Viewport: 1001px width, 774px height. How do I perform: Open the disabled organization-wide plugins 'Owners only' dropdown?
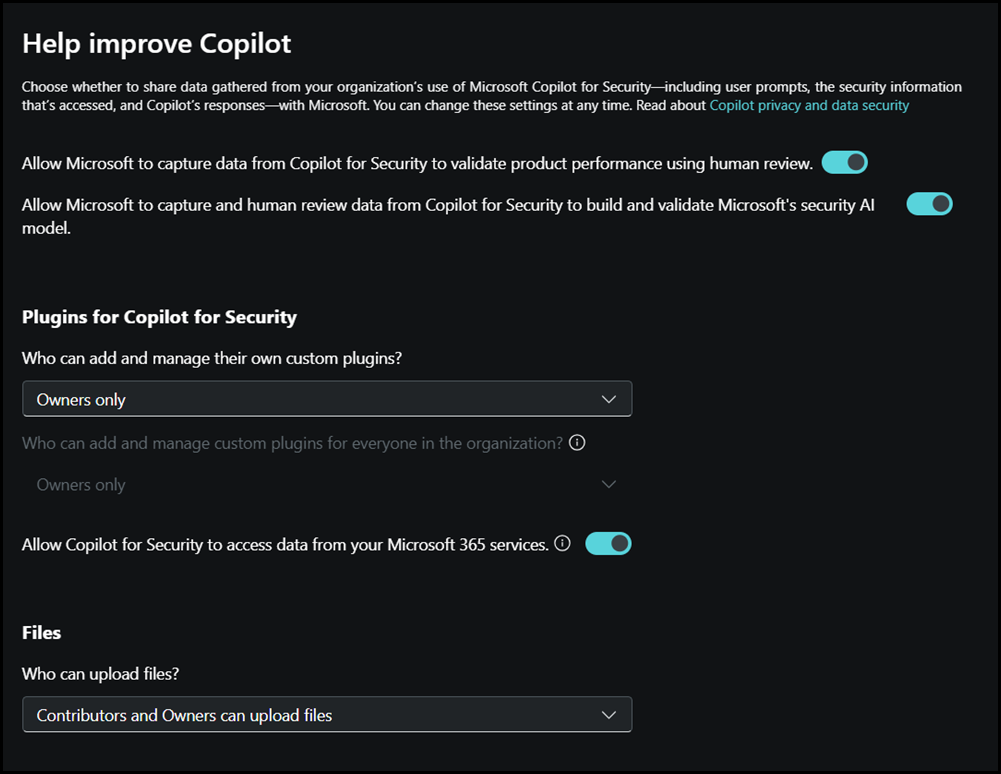pyautogui.click(x=327, y=485)
